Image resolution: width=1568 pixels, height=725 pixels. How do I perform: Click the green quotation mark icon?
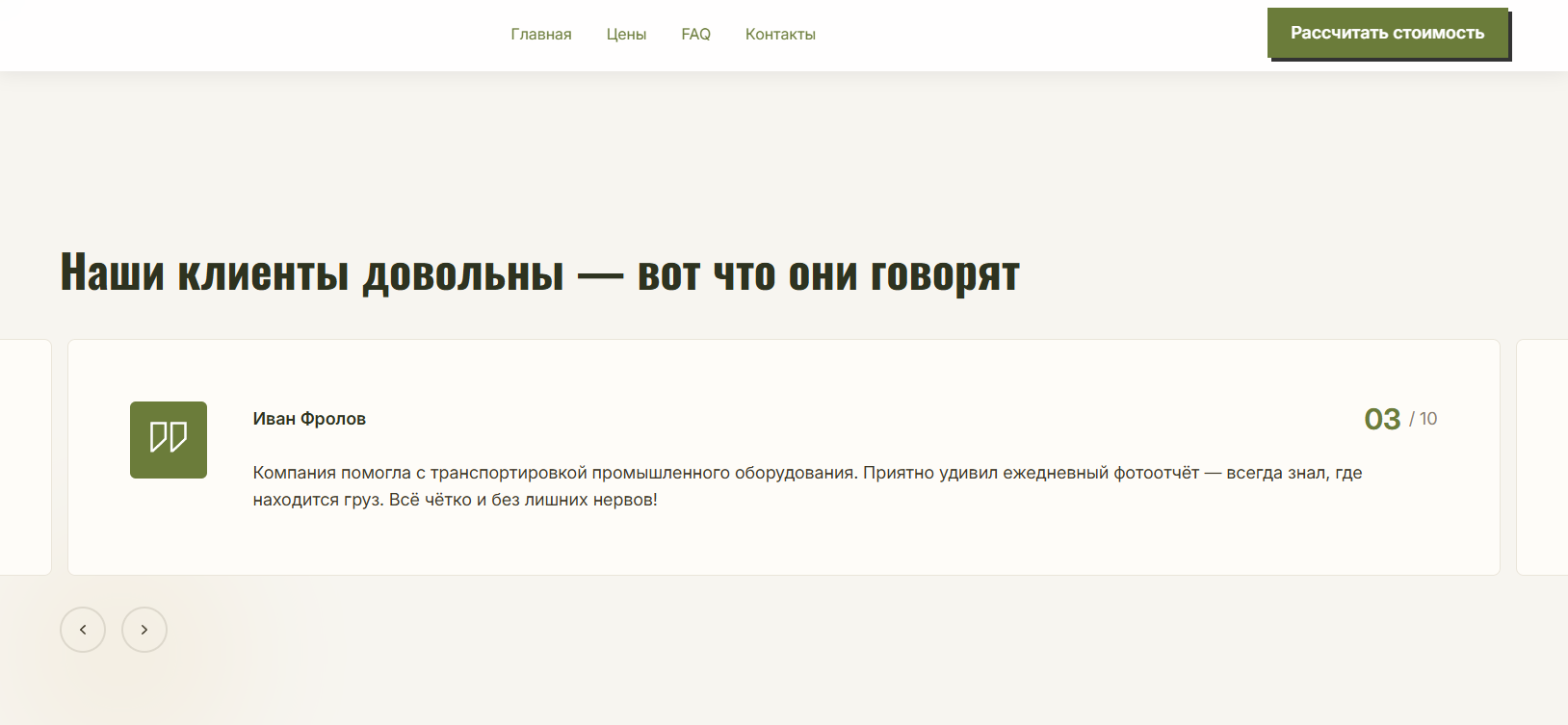point(169,440)
